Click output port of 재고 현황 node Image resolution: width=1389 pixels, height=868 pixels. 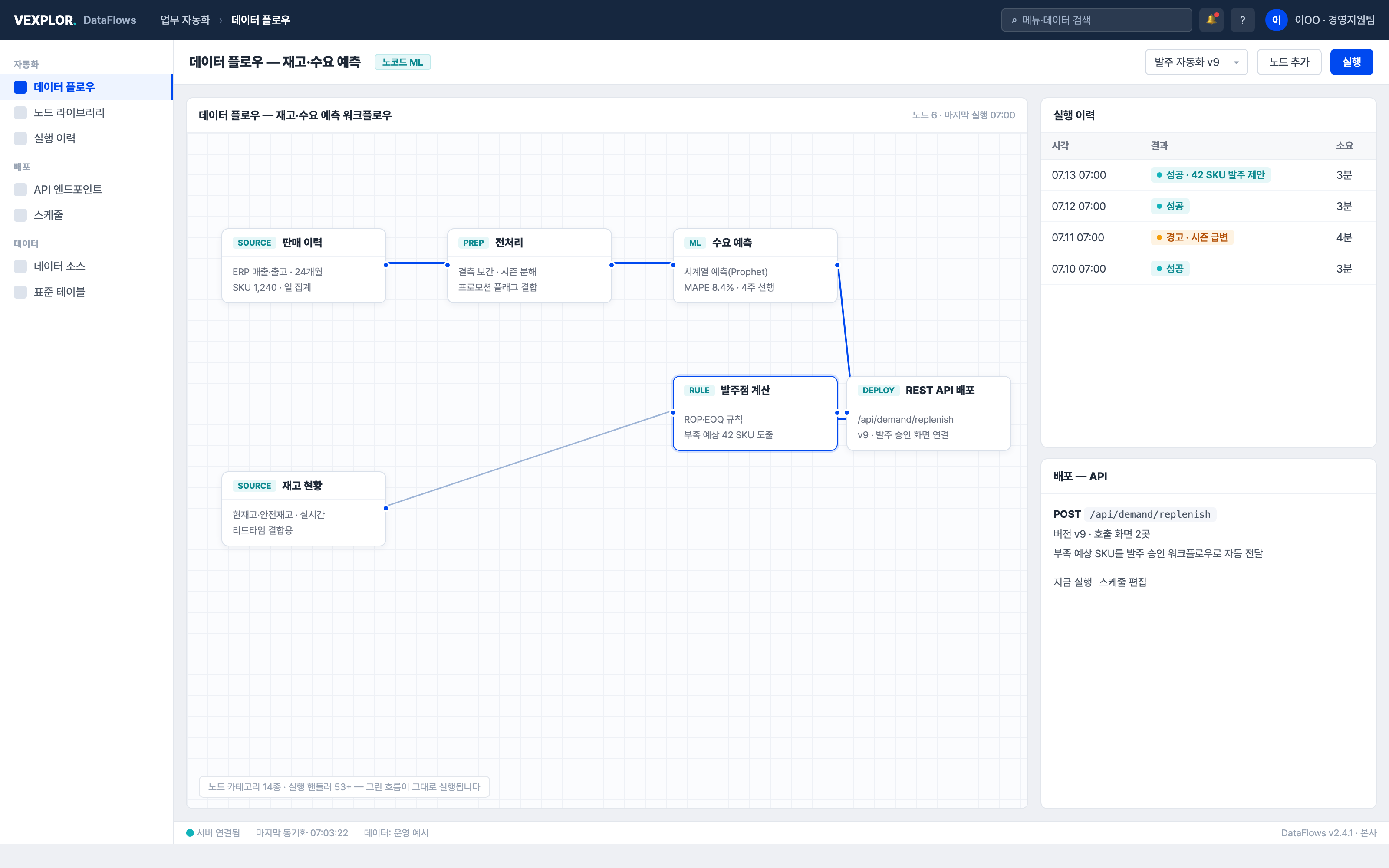tap(386, 508)
